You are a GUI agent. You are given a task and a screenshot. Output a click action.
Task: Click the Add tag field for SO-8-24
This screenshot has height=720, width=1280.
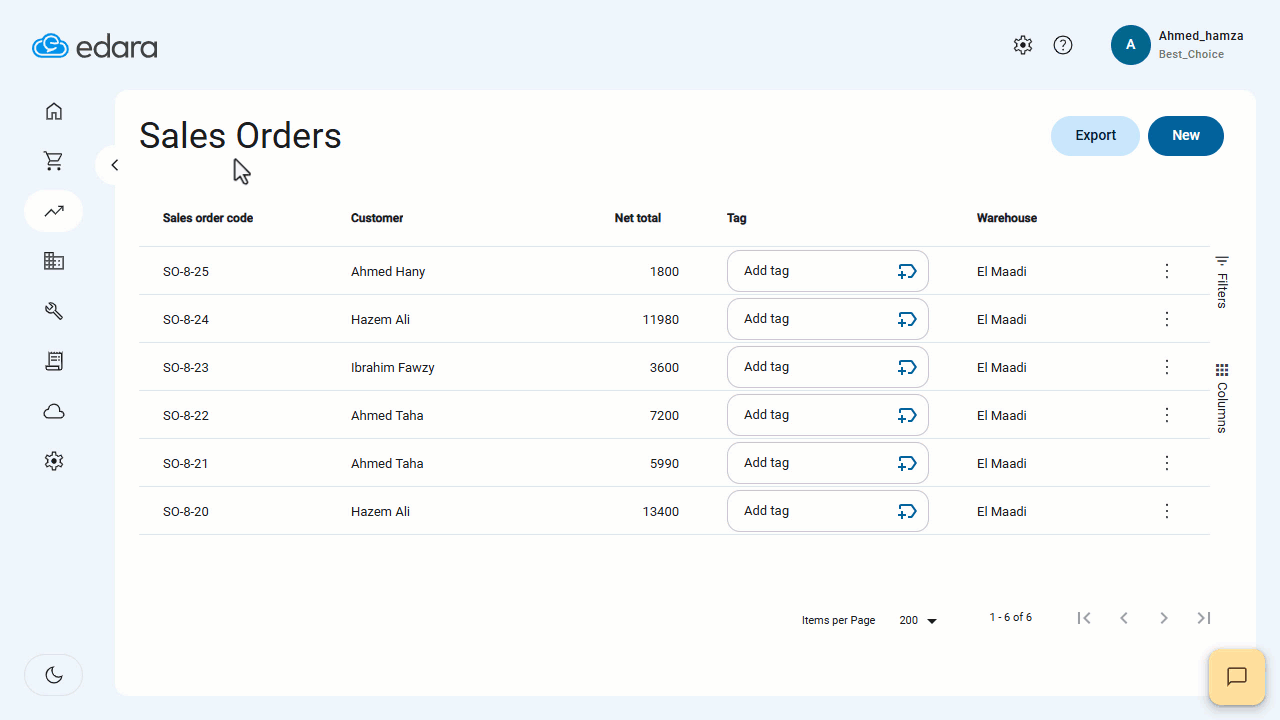click(828, 319)
